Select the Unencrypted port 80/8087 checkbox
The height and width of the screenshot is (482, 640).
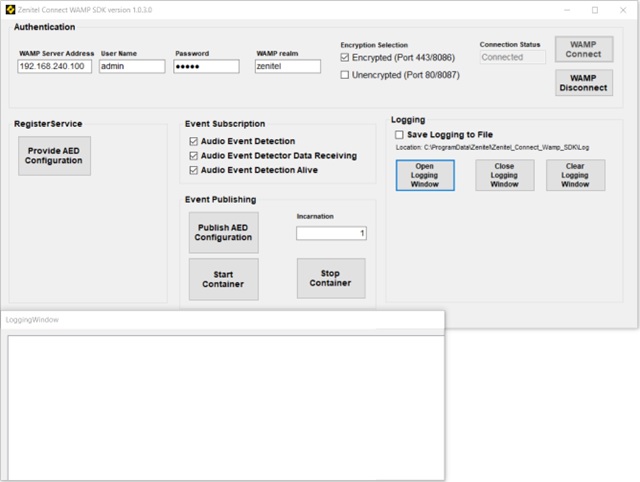point(346,74)
